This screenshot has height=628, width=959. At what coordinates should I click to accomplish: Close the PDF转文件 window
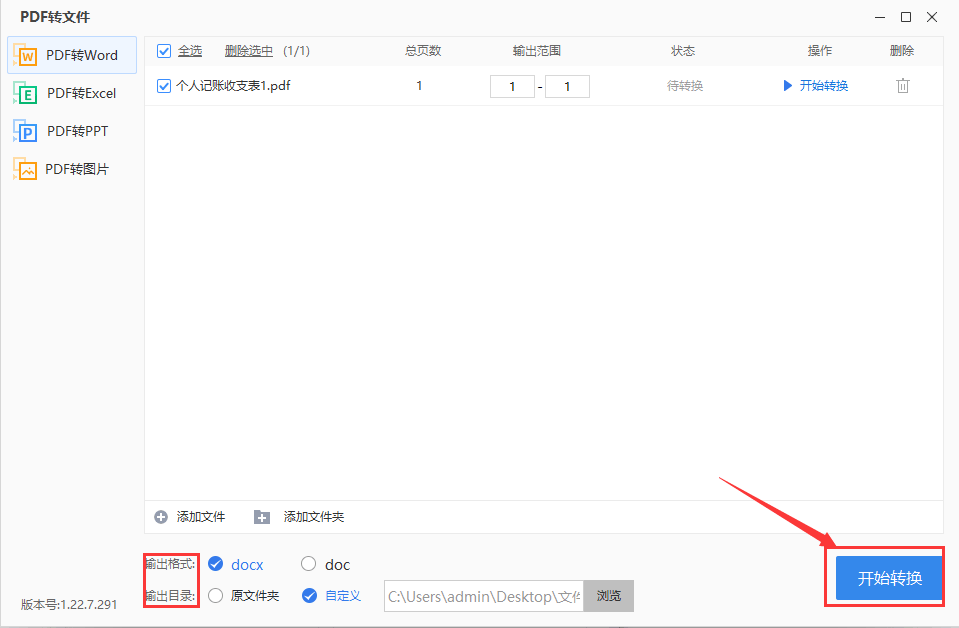932,17
